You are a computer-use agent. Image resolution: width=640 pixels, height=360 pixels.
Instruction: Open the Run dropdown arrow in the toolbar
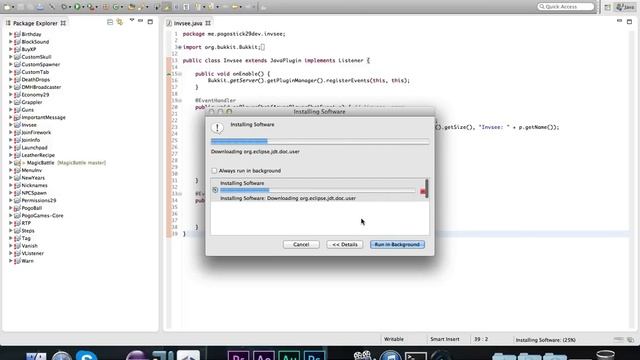(83, 7)
